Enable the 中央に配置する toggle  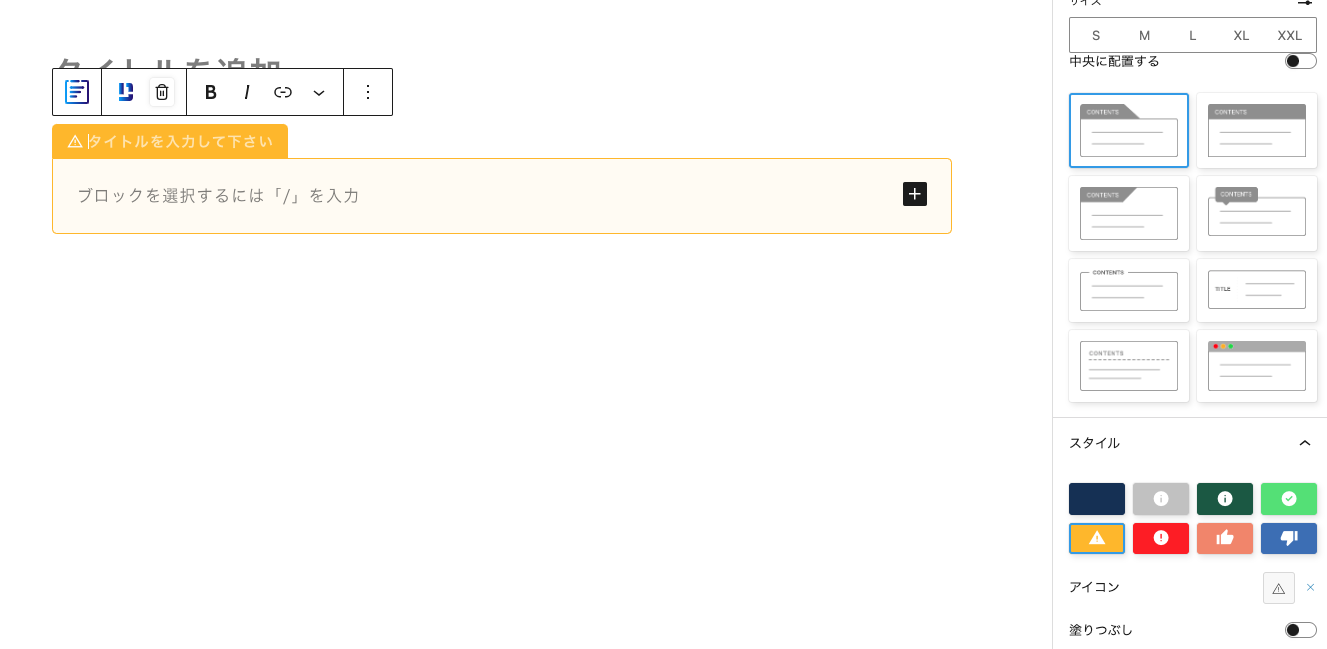pos(1300,61)
